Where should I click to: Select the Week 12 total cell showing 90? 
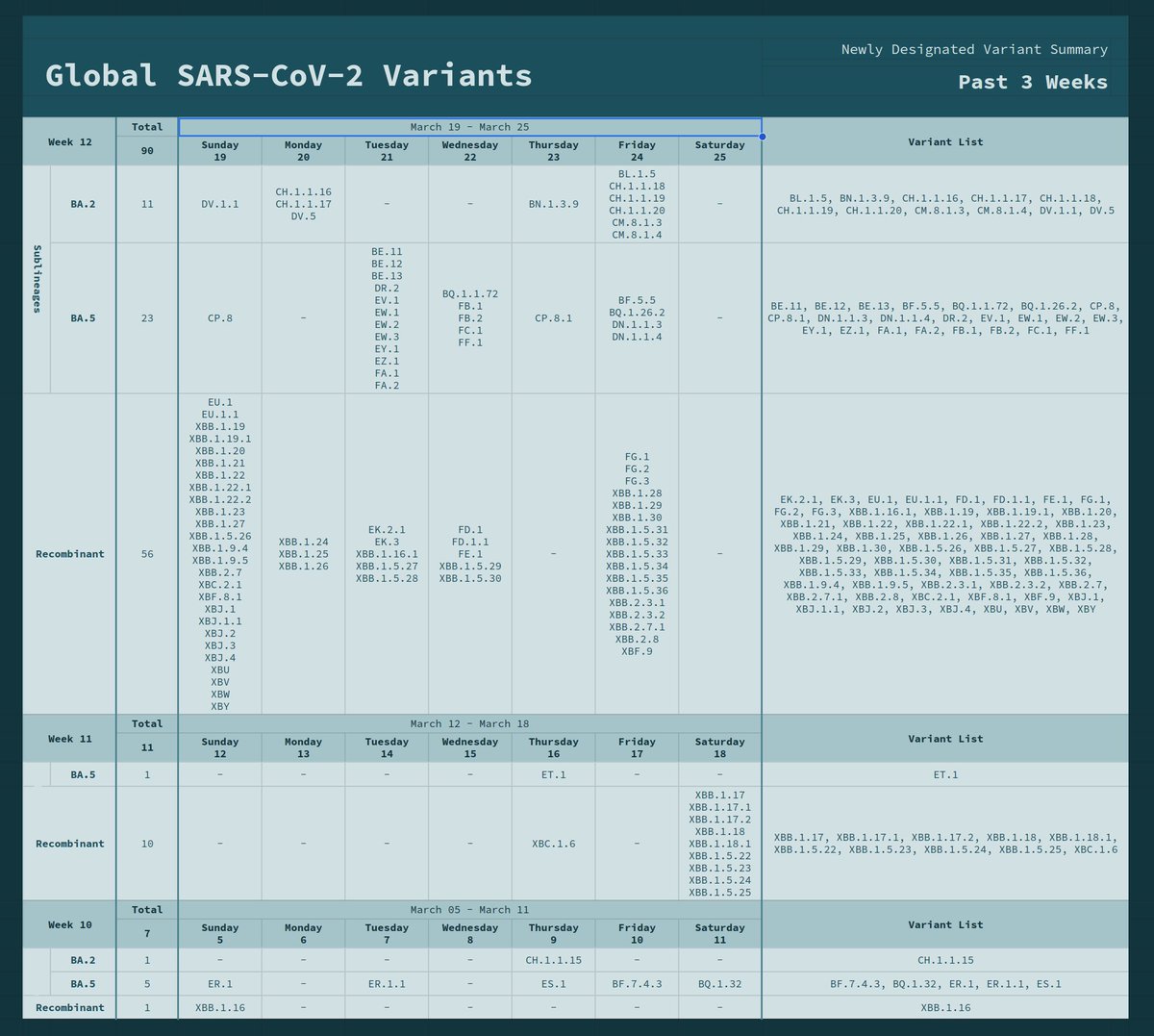tap(147, 151)
